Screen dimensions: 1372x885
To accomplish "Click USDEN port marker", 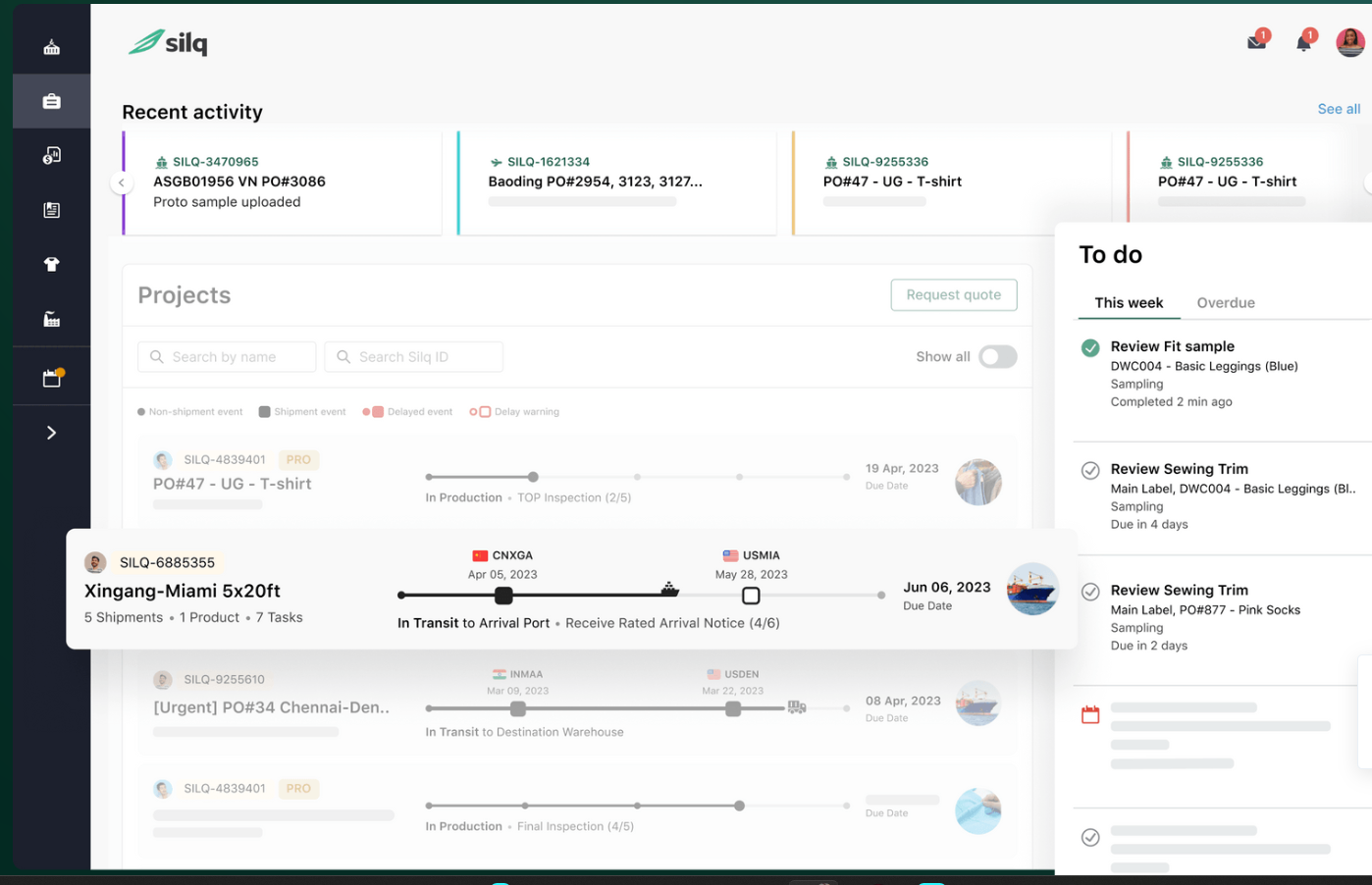I will (733, 708).
